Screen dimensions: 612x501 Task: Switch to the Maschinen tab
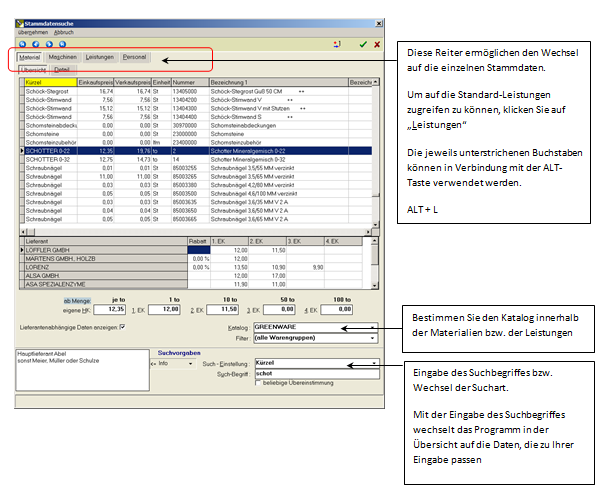pos(62,57)
